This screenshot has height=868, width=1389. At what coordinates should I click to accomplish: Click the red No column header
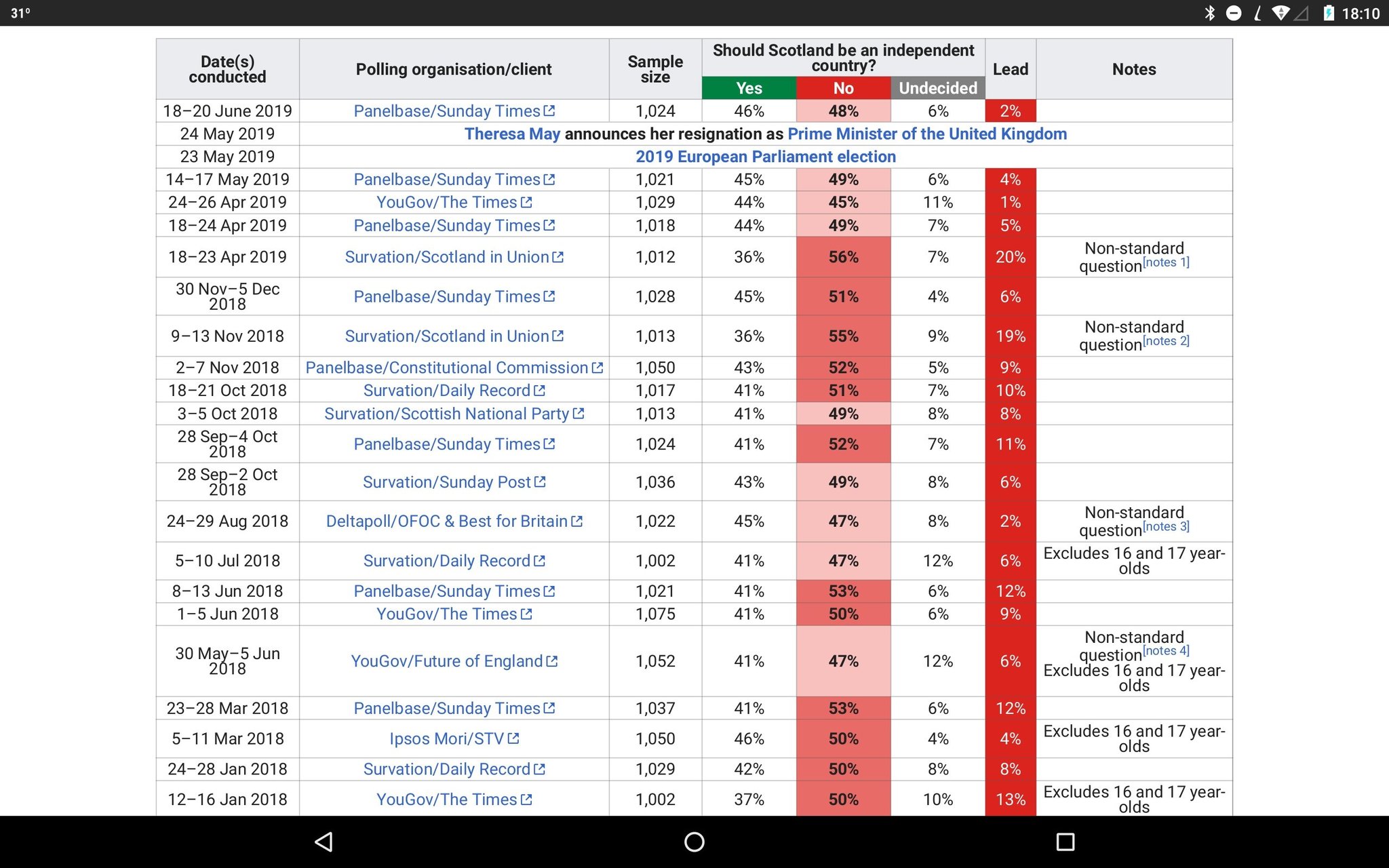tap(843, 88)
